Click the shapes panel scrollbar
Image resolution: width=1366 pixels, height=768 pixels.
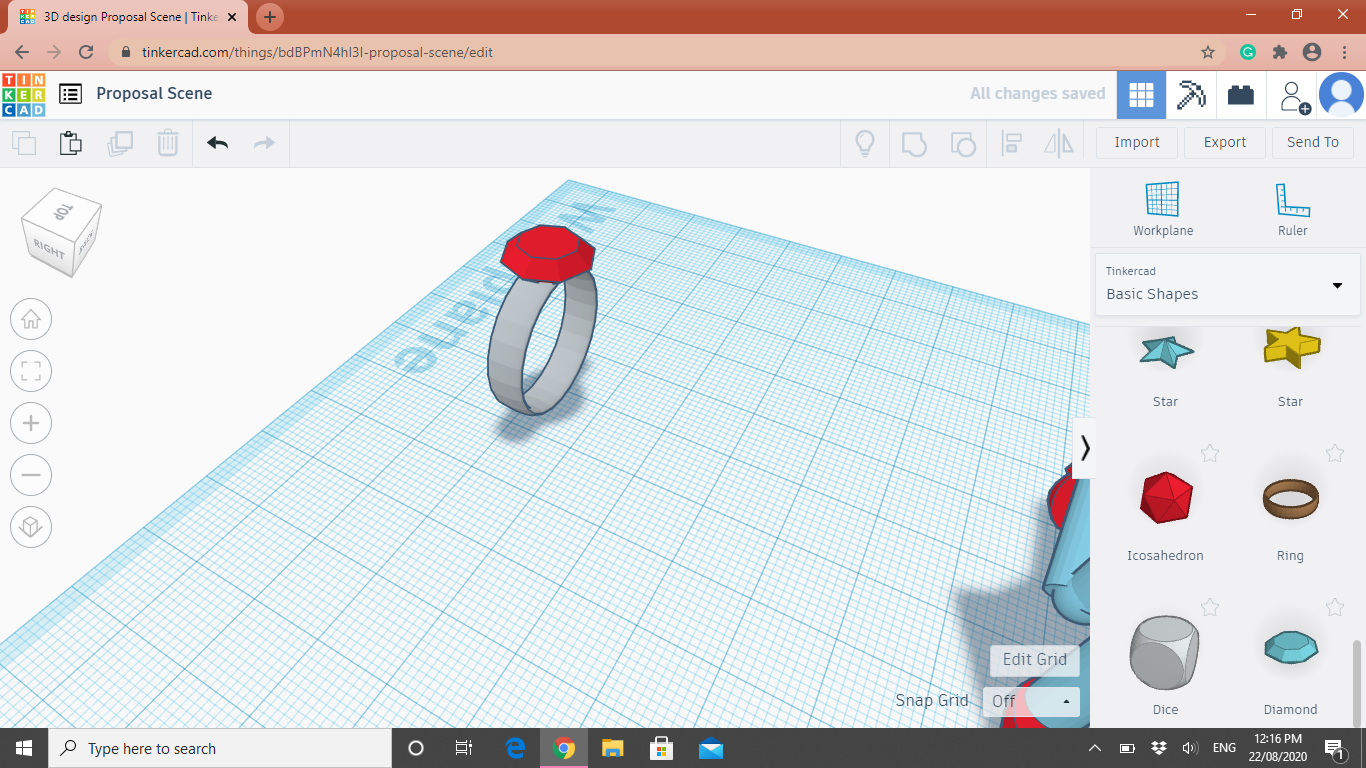point(1357,683)
